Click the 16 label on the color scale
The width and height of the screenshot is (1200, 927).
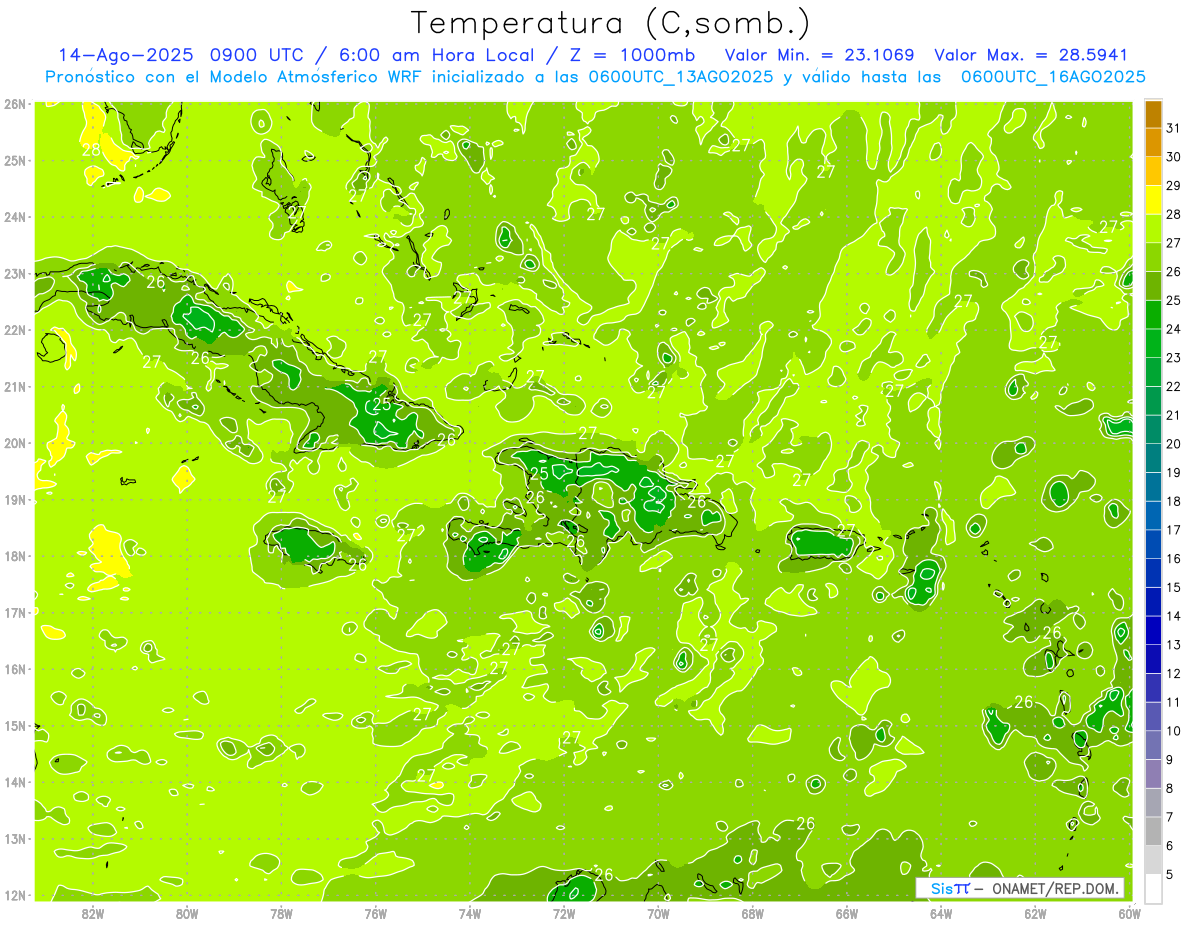(1174, 558)
